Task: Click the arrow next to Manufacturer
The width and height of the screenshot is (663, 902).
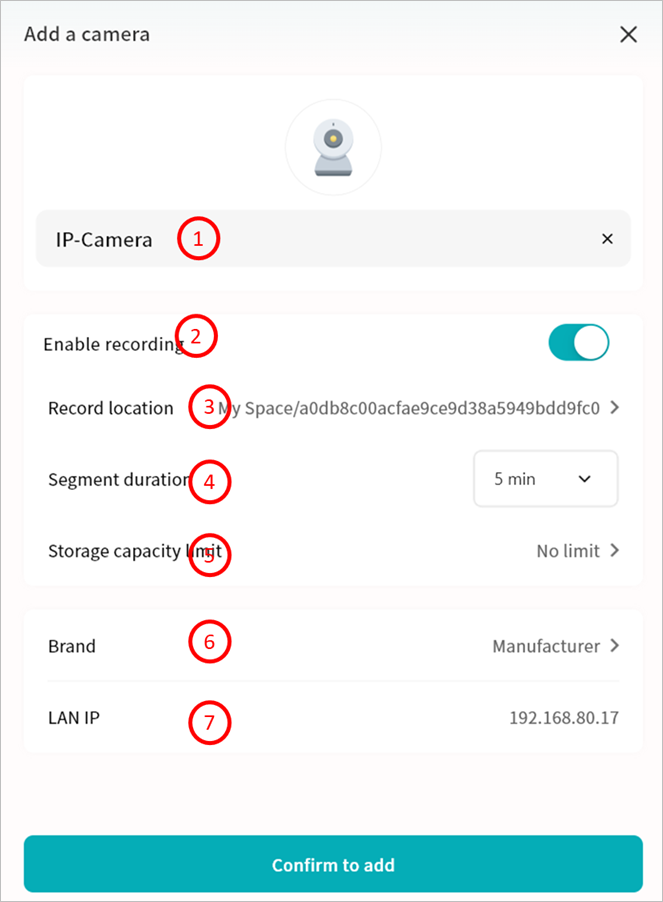Action: [x=614, y=646]
